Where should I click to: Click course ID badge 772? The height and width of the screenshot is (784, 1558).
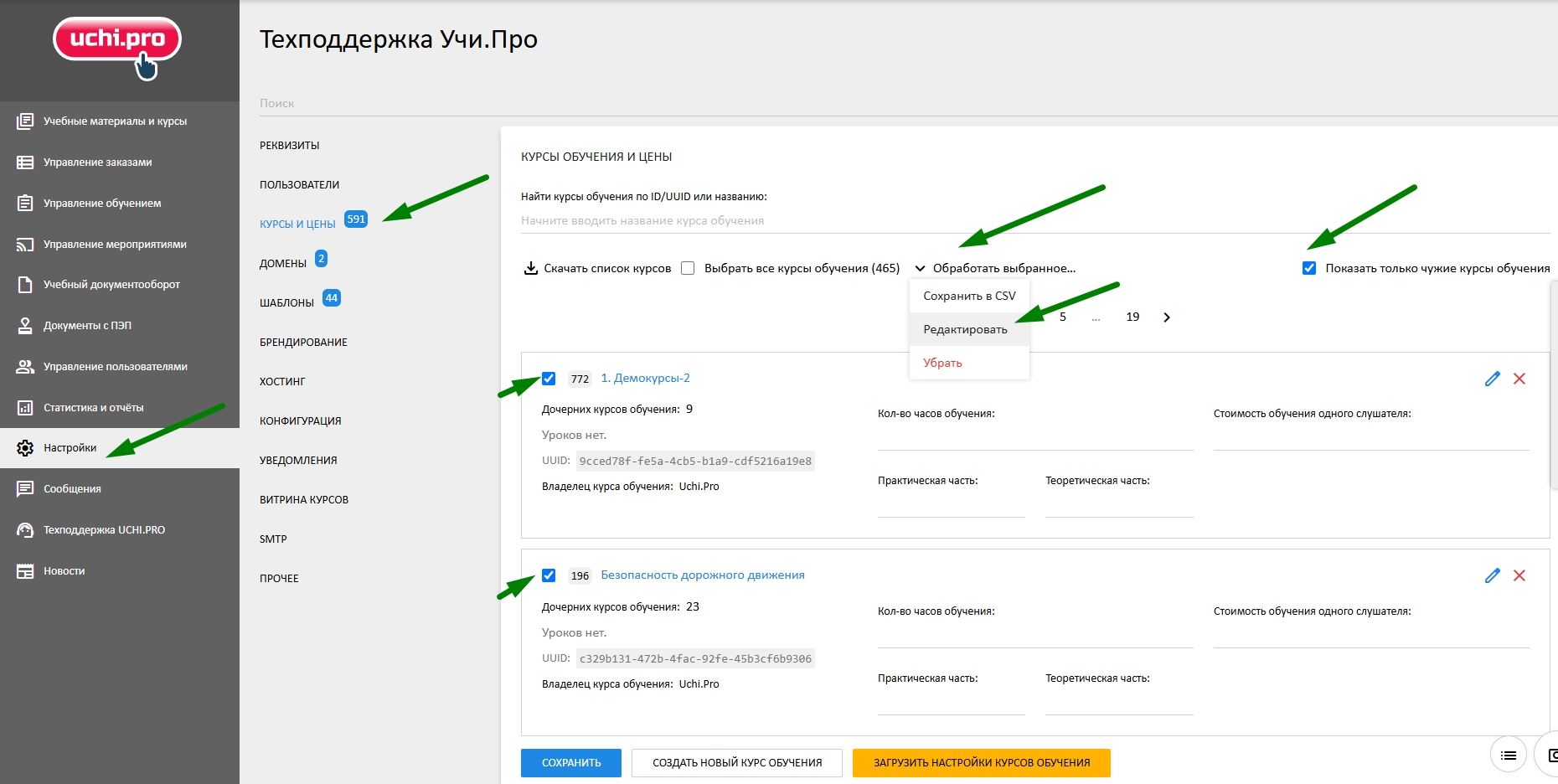pyautogui.click(x=580, y=379)
